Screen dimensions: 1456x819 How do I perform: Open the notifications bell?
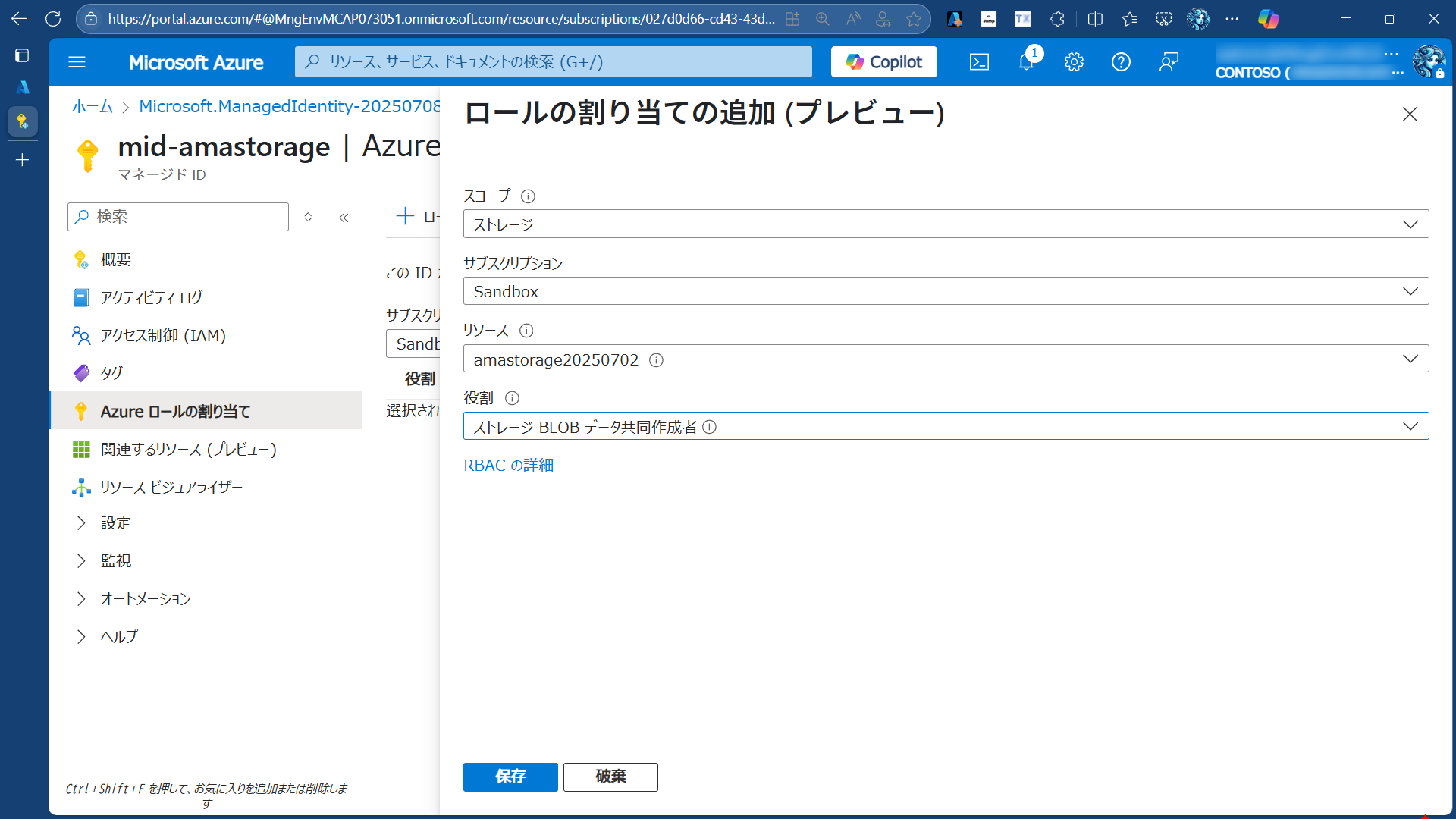(x=1027, y=62)
